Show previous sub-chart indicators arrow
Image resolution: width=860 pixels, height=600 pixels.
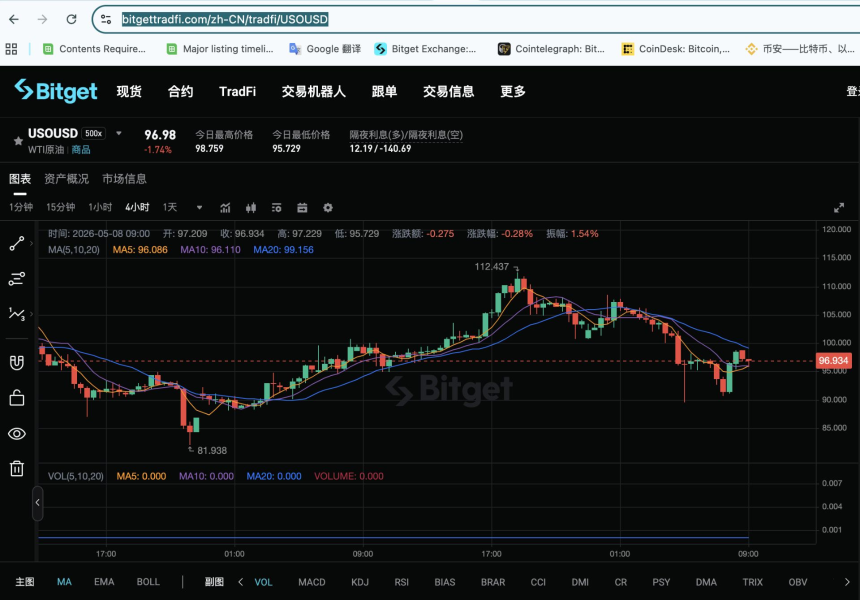click(240, 582)
